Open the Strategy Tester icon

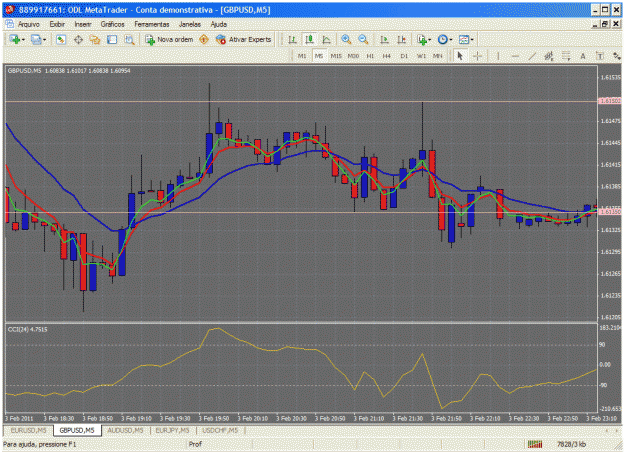pos(129,39)
